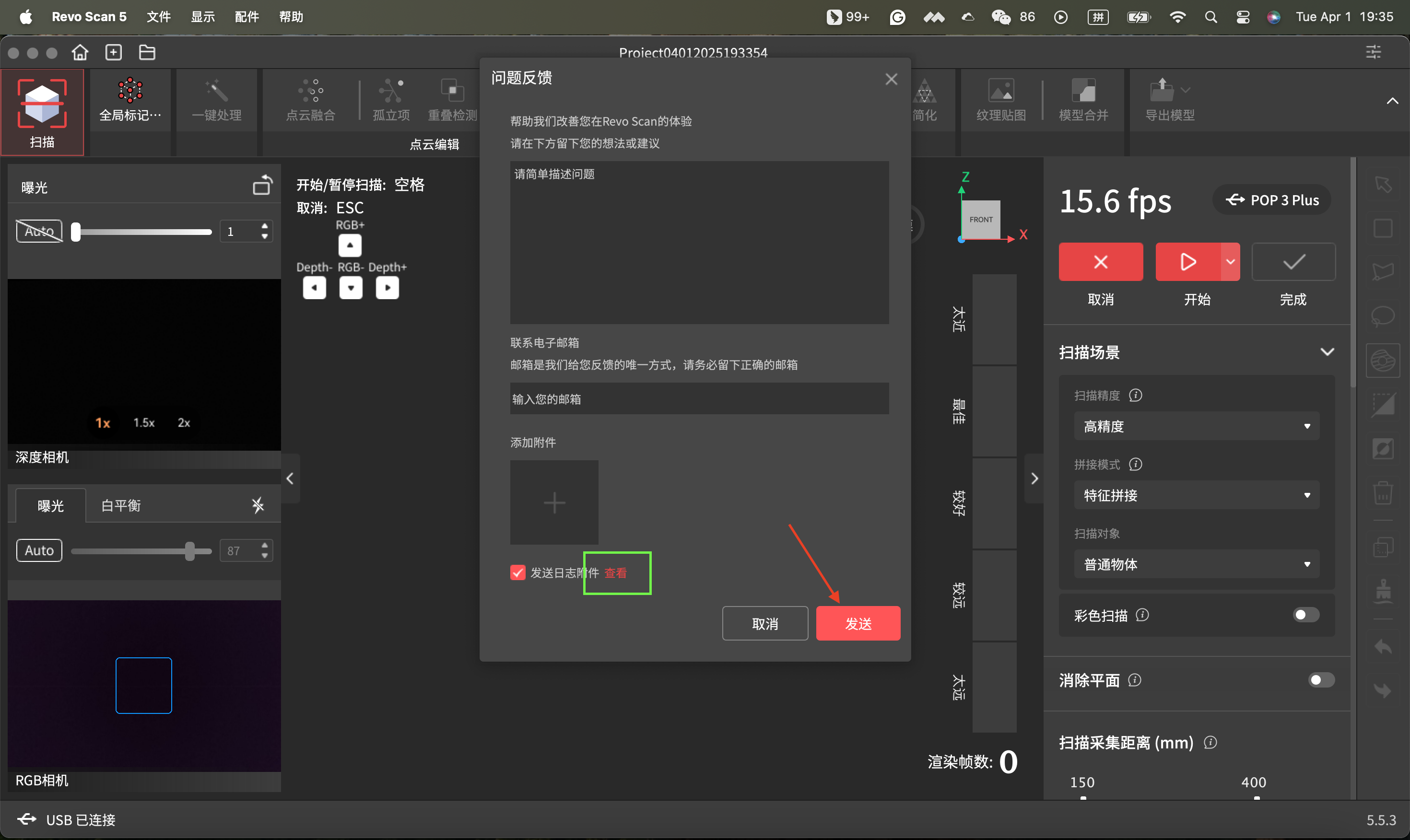Click the 导出模型 export model icon
1410x840 pixels.
1162,91
